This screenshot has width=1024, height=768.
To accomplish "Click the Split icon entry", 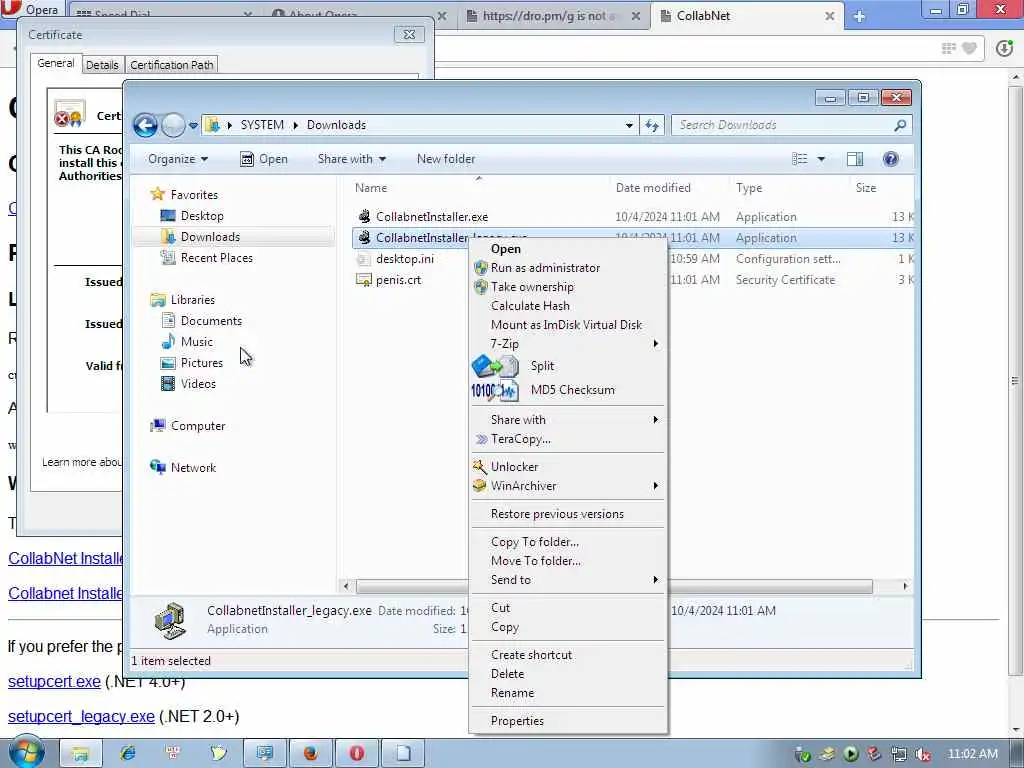I will pos(495,366).
